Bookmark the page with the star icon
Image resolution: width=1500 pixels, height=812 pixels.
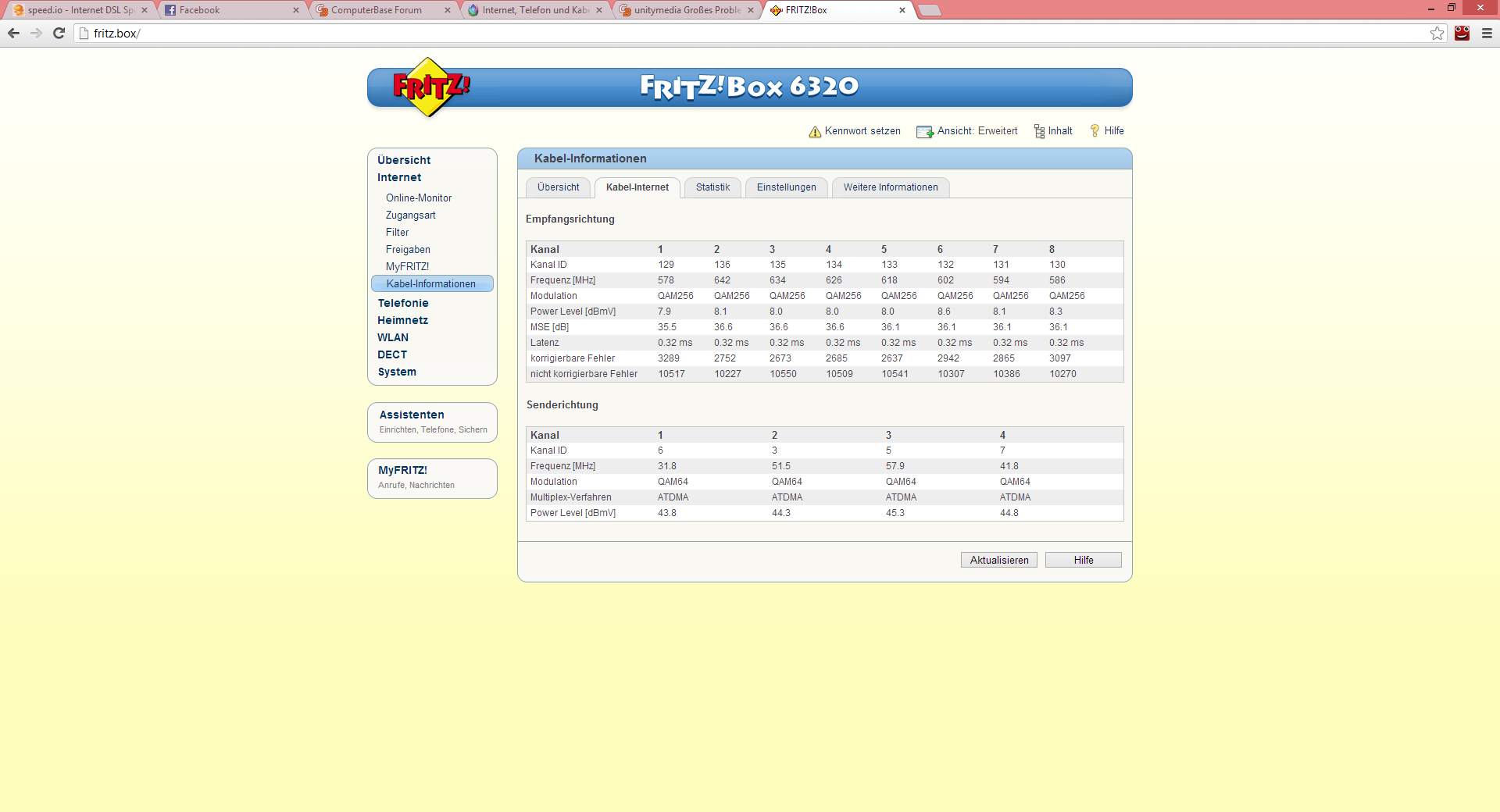coord(1437,33)
